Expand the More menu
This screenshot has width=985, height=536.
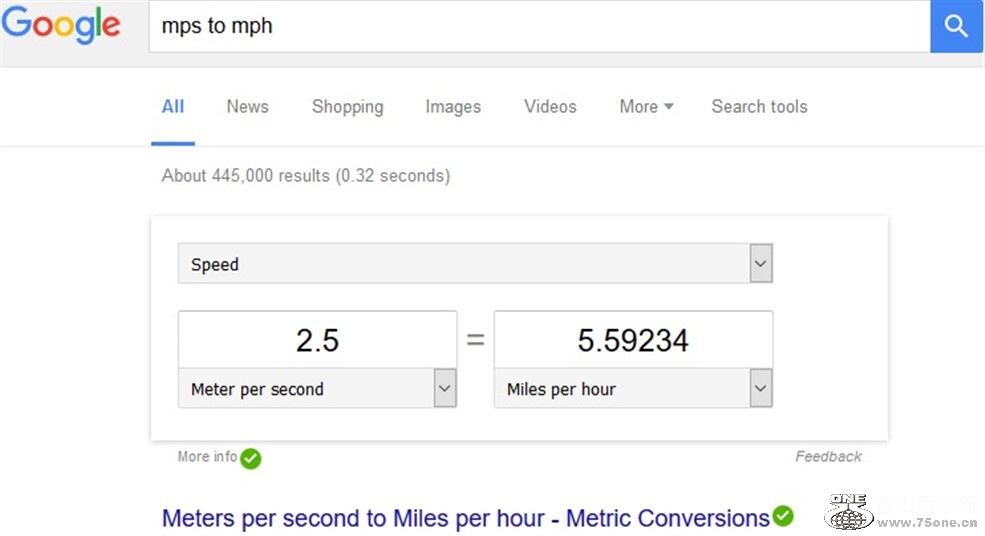click(646, 107)
